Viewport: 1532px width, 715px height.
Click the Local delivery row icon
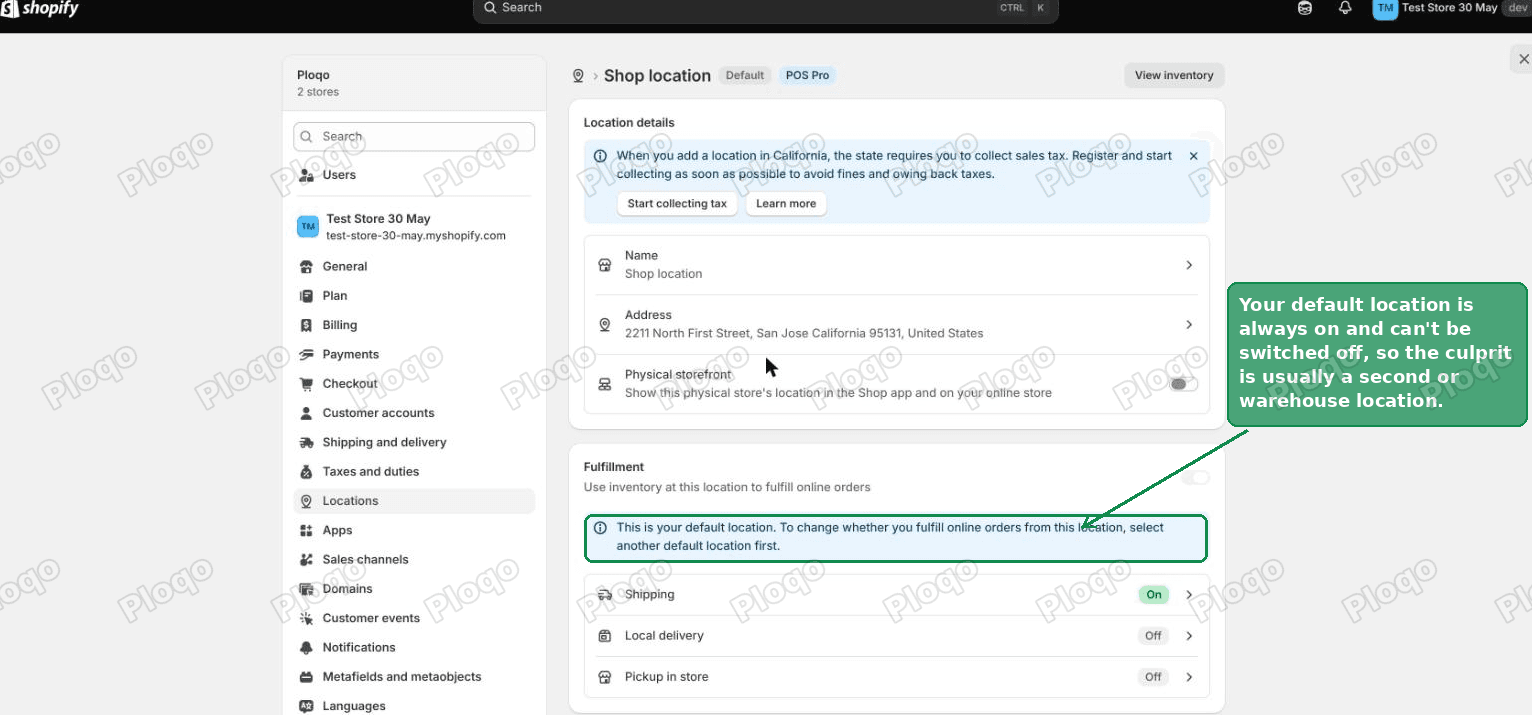click(x=604, y=636)
